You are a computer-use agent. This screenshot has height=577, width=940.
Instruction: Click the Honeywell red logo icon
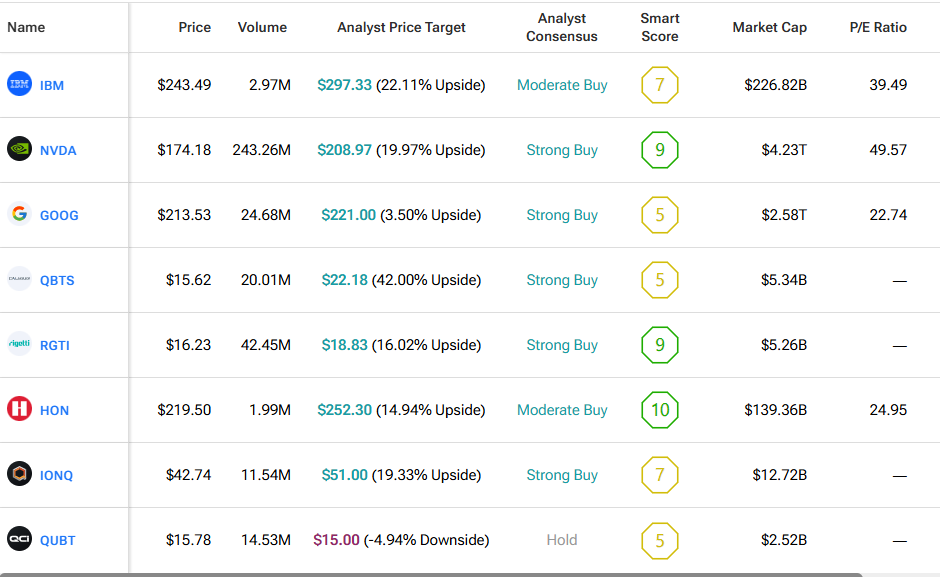19,409
